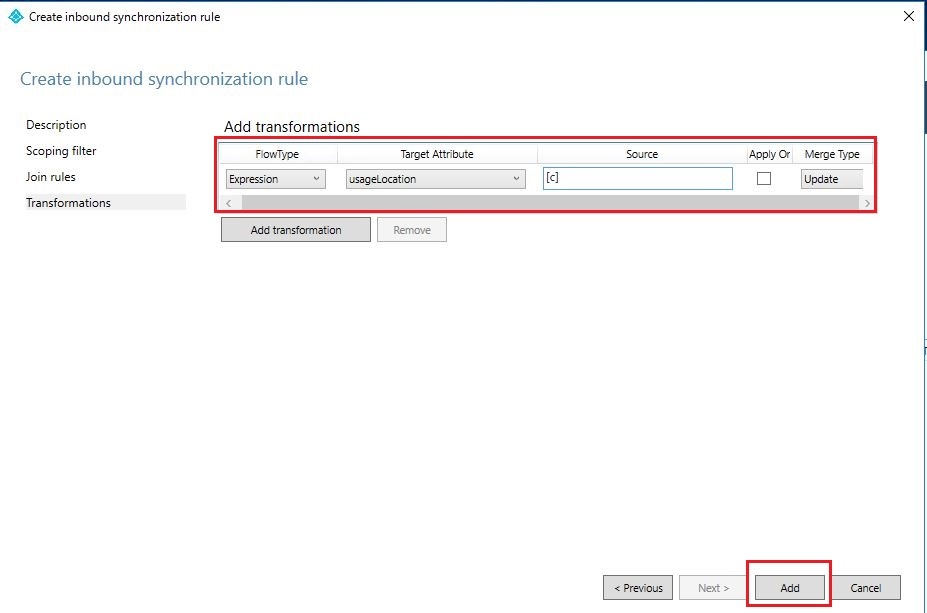Image resolution: width=927 pixels, height=613 pixels.
Task: Expand the usageLocation Target Attribute dropdown
Action: 435,179
